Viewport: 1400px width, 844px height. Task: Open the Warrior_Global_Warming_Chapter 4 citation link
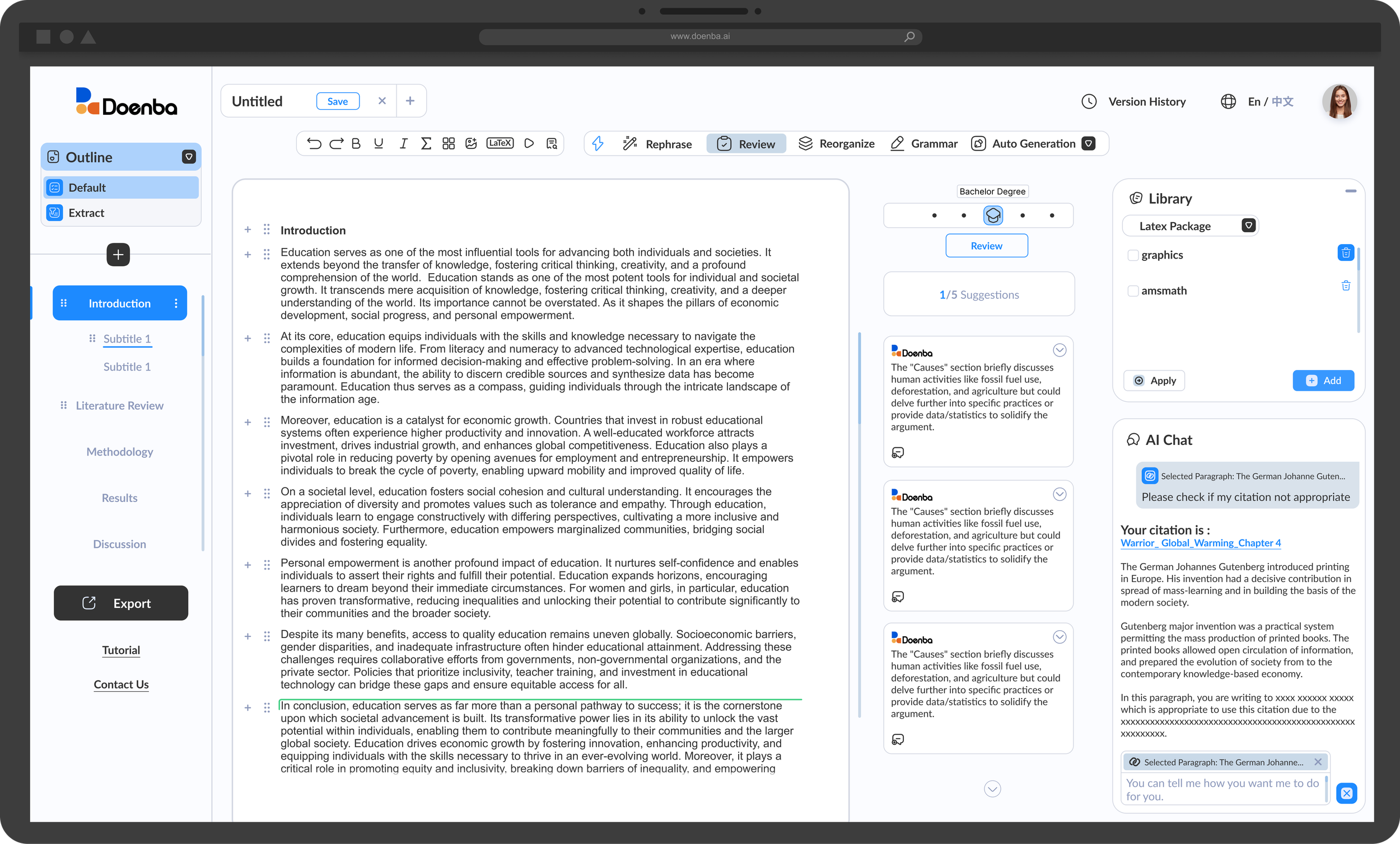(1201, 543)
